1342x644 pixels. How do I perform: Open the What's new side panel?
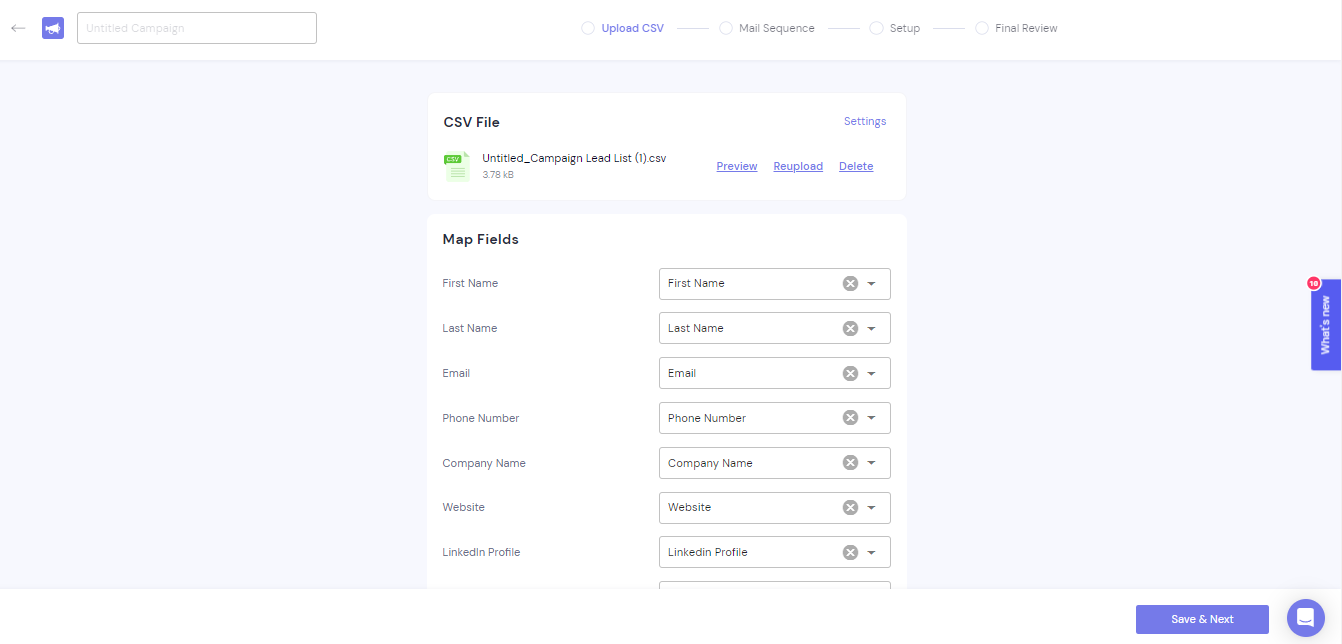[1325, 330]
